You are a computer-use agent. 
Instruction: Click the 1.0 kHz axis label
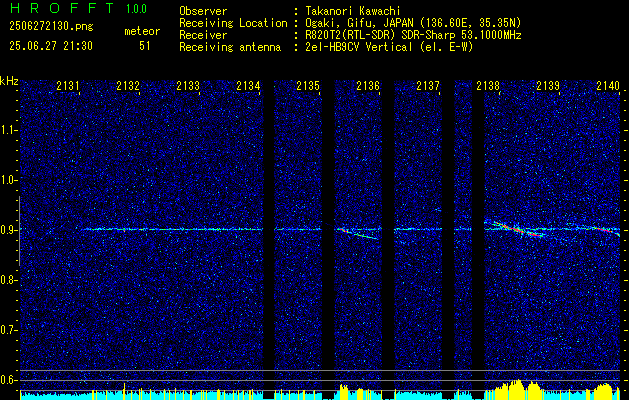pyautogui.click(x=8, y=180)
